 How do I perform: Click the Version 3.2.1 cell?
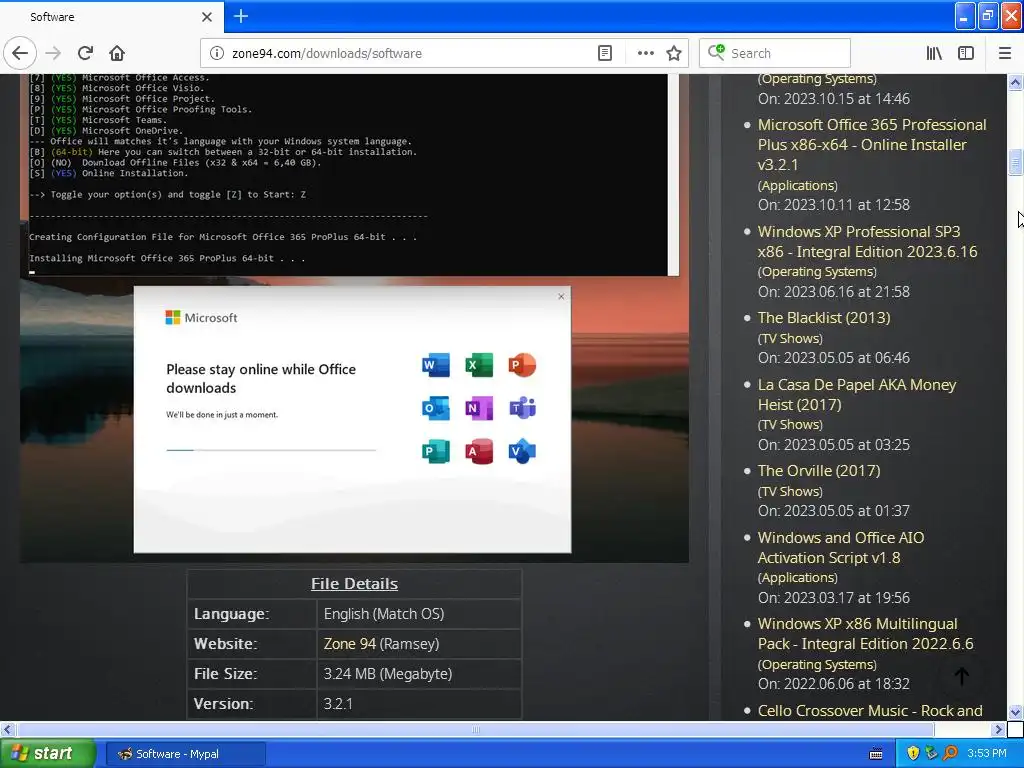pyautogui.click(x=419, y=704)
